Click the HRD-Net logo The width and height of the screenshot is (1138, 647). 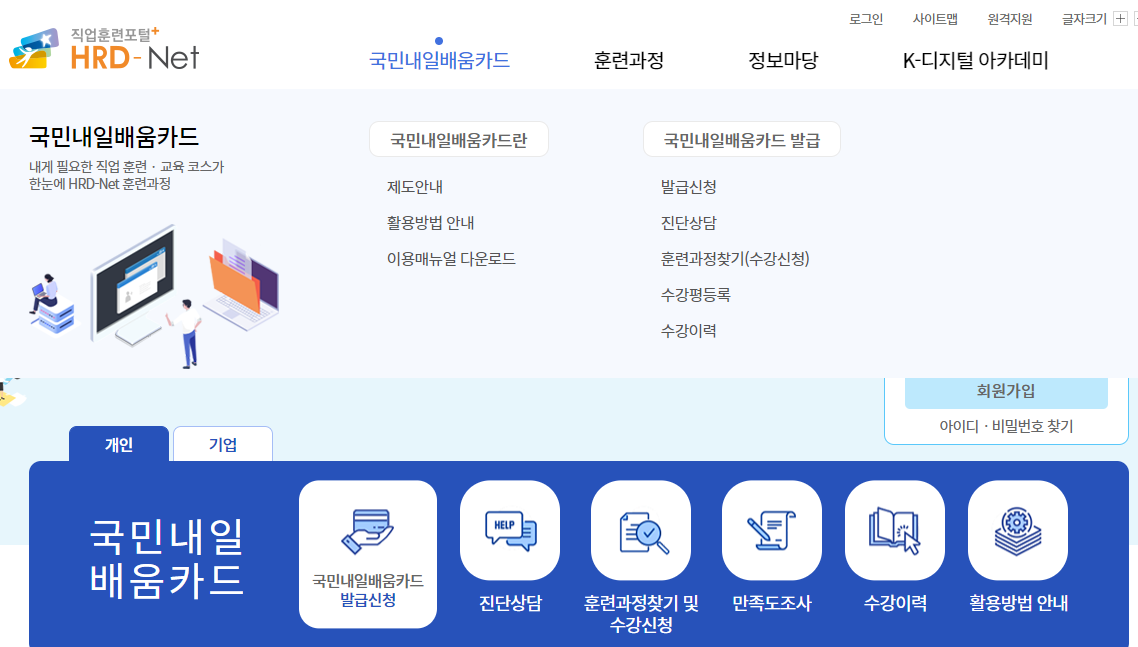(x=104, y=49)
